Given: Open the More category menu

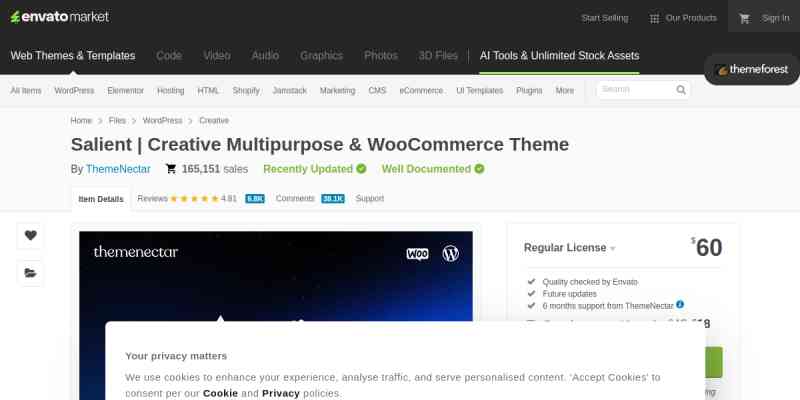Looking at the screenshot, I should pyautogui.click(x=565, y=91).
